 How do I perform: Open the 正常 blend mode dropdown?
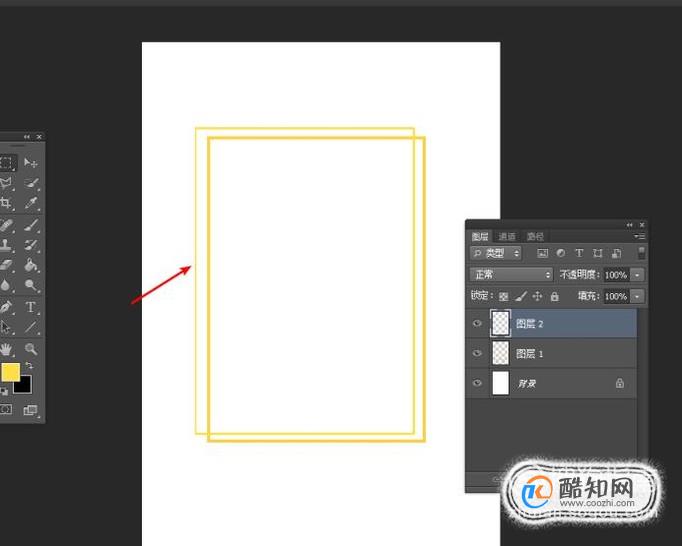(x=512, y=275)
